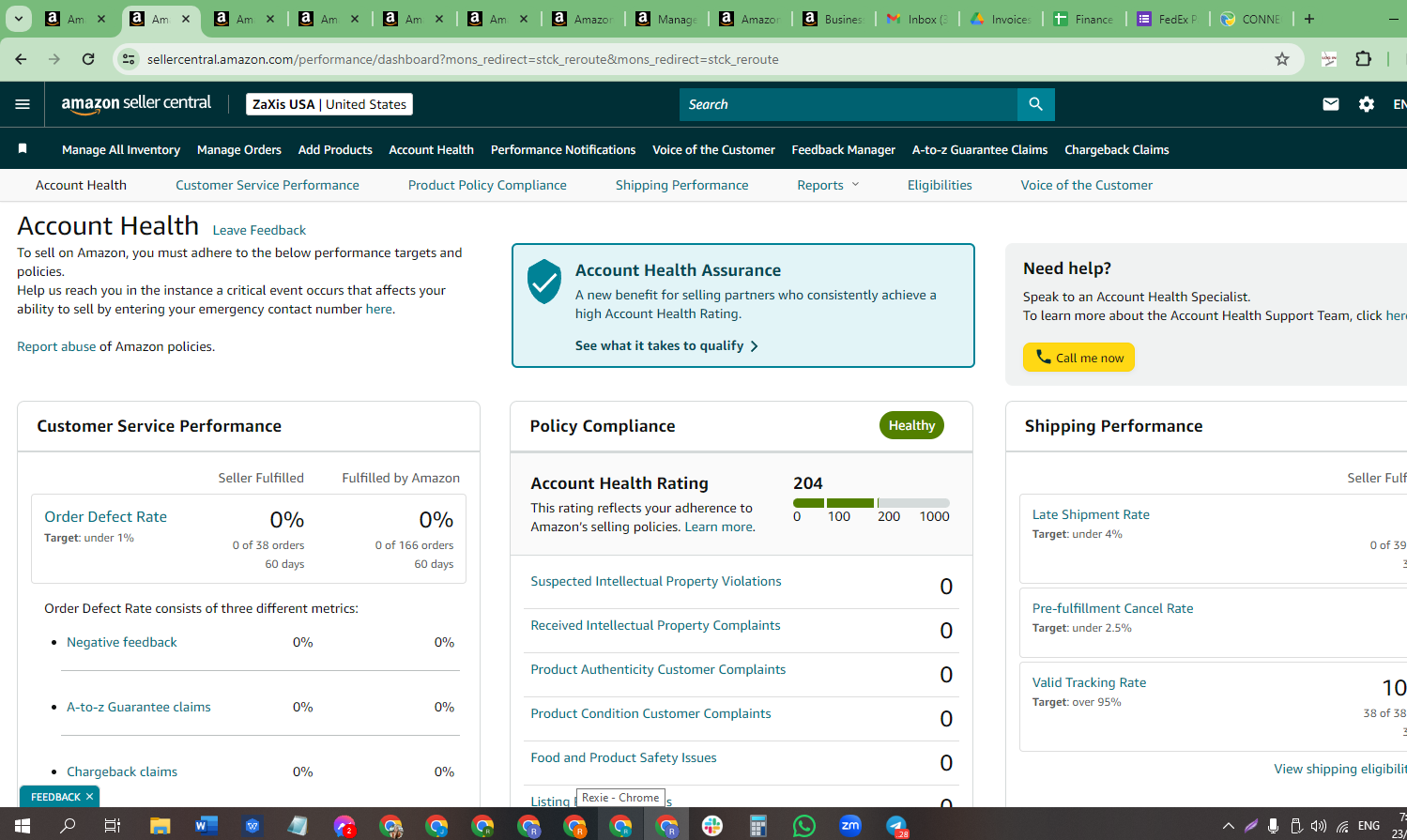1407x840 pixels.
Task: Select the Shipping Performance tab
Action: tap(682, 185)
